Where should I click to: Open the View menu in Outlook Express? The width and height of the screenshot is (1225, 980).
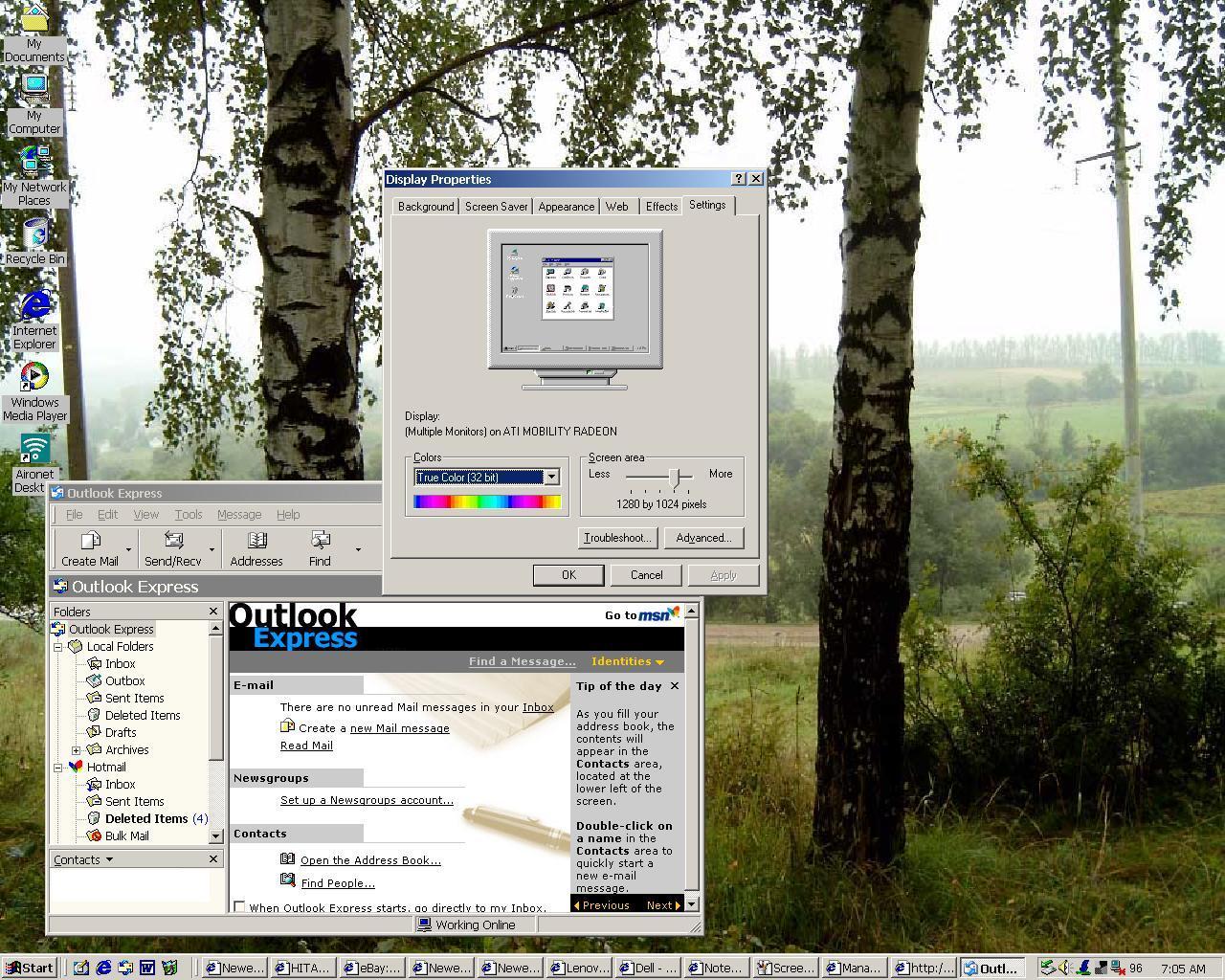tap(145, 514)
